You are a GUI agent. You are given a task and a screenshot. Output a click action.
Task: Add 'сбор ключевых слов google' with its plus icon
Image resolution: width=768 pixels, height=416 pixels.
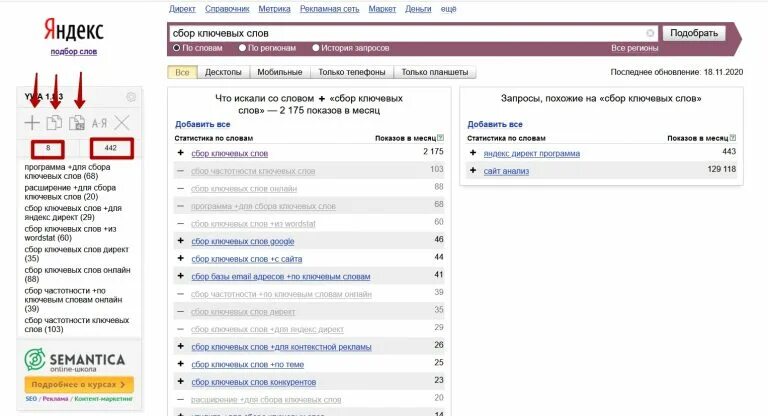[180, 241]
